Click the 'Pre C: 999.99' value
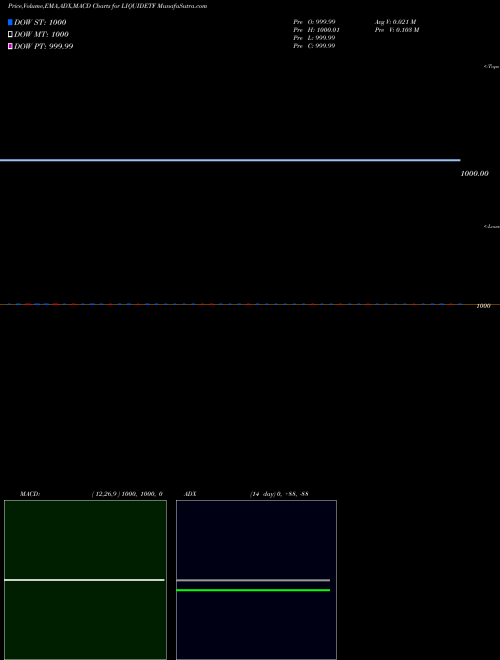Image resolution: width=500 pixels, height=660 pixels. click(x=314, y=46)
